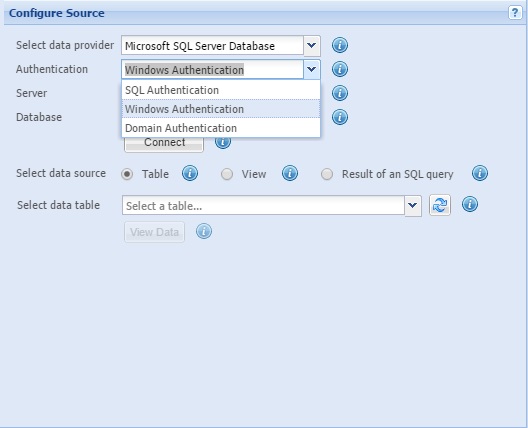Open the Select a table dropdown arrow
Viewport: 528px width, 428px height.
413,205
